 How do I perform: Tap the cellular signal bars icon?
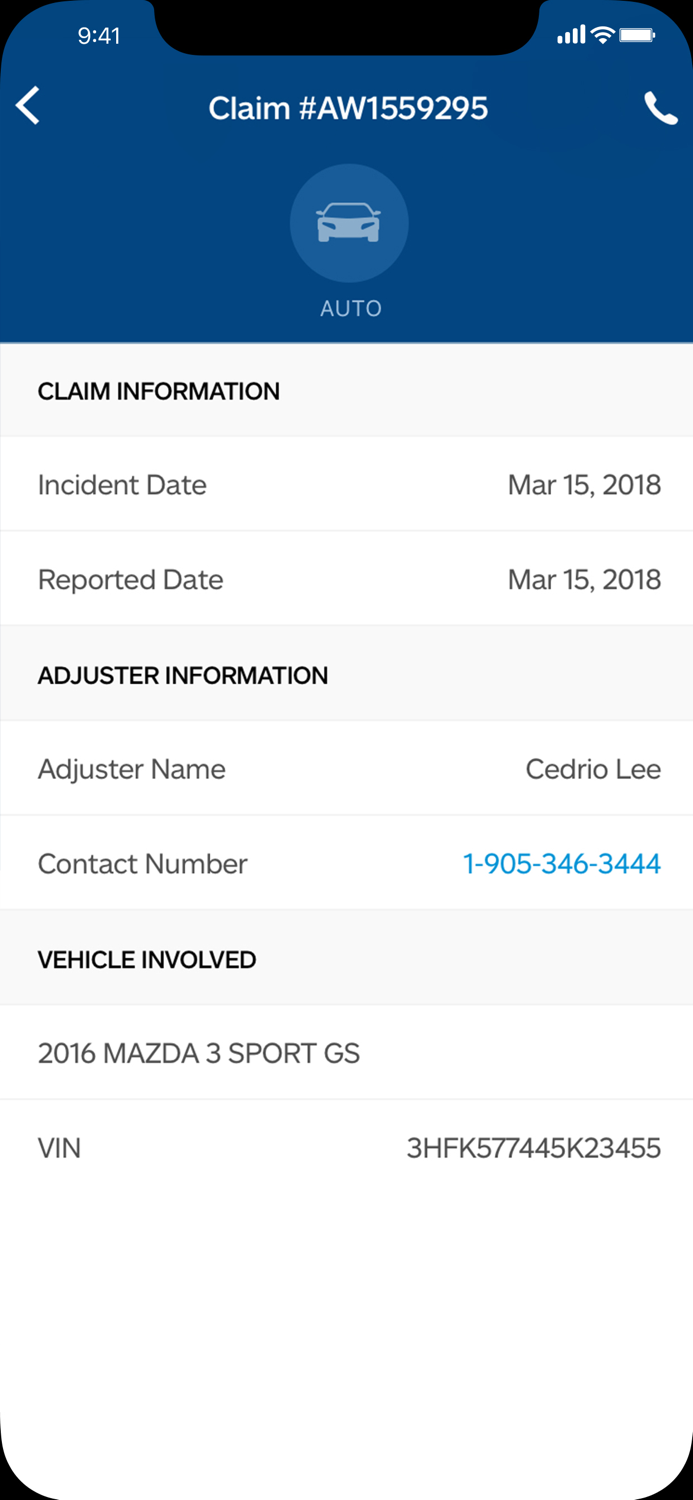[571, 36]
